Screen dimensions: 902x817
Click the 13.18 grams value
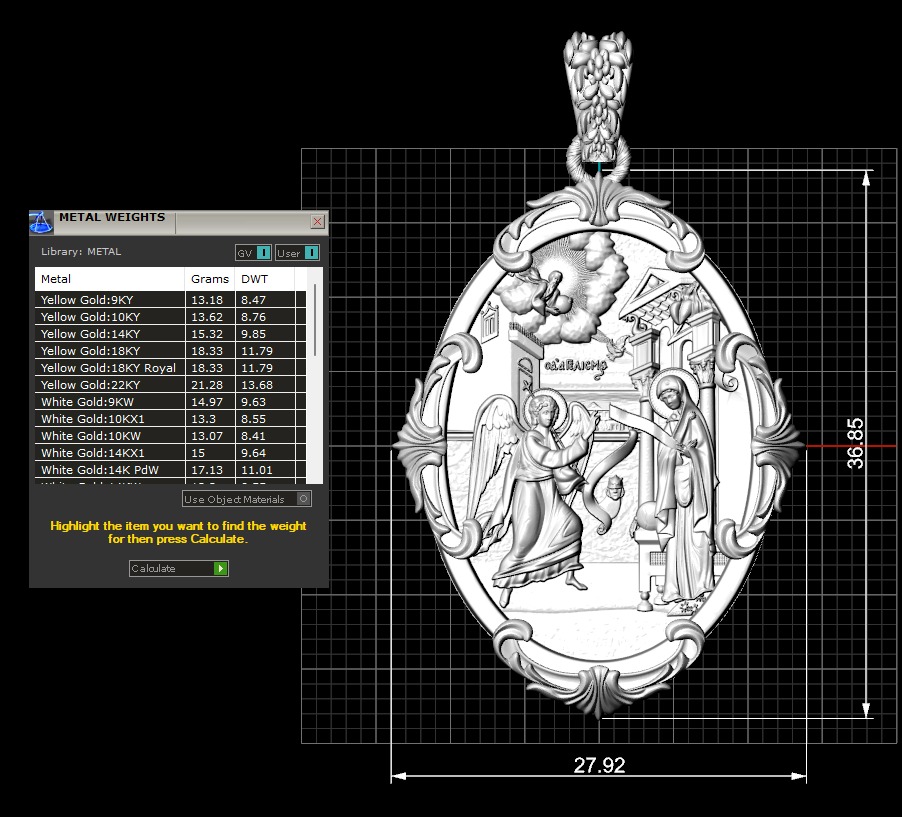[207, 300]
